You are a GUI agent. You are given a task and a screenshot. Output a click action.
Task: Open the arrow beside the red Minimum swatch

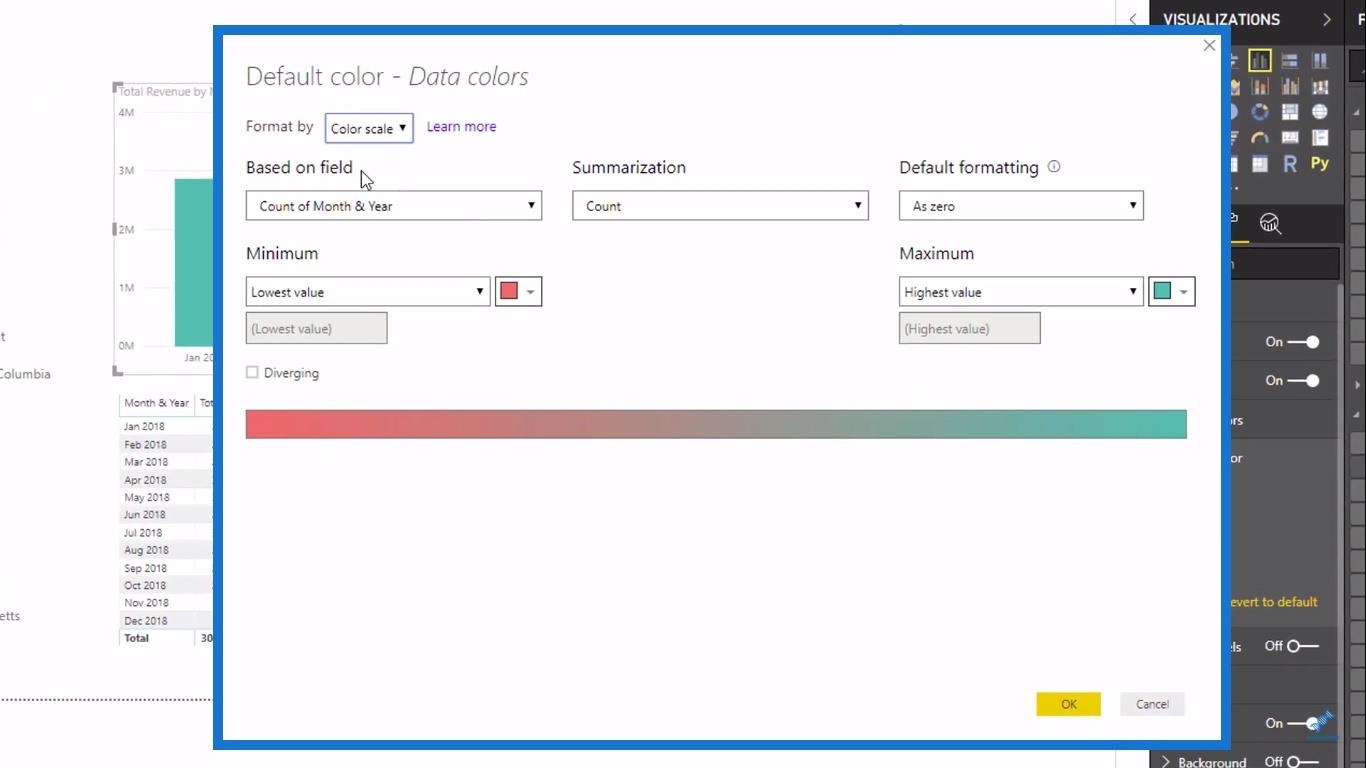click(x=531, y=292)
